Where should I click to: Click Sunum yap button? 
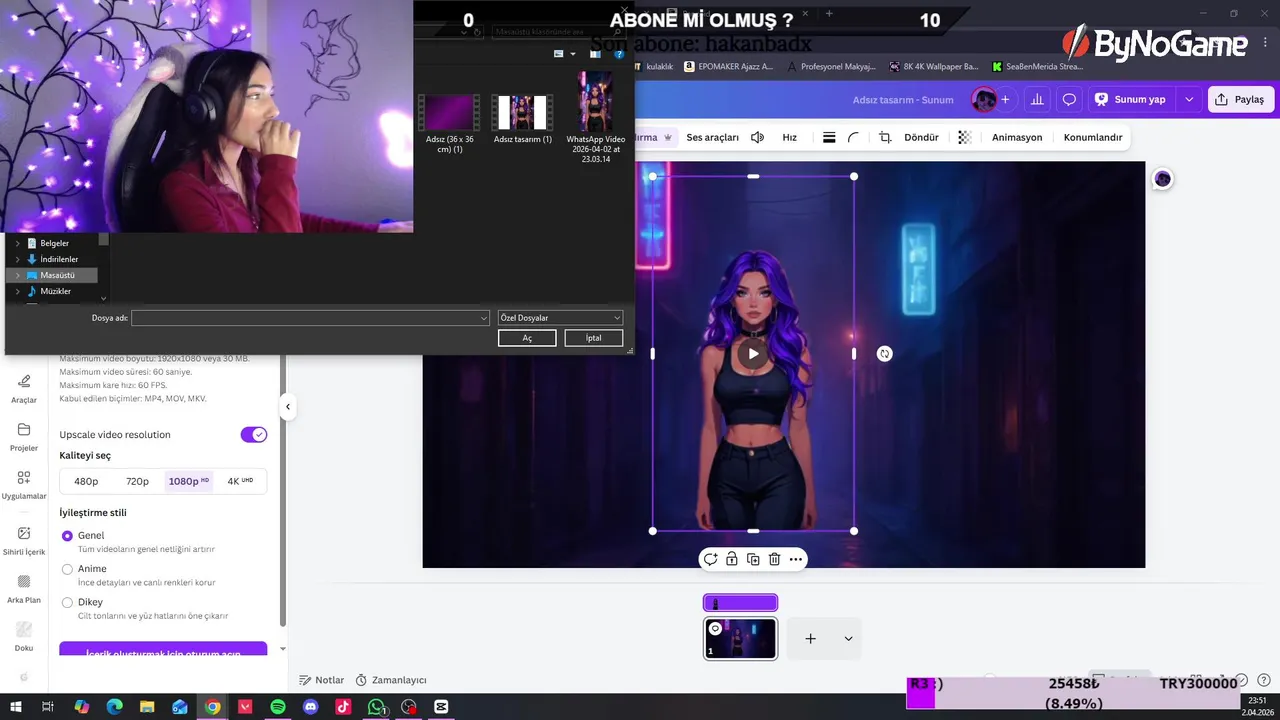click(1130, 99)
